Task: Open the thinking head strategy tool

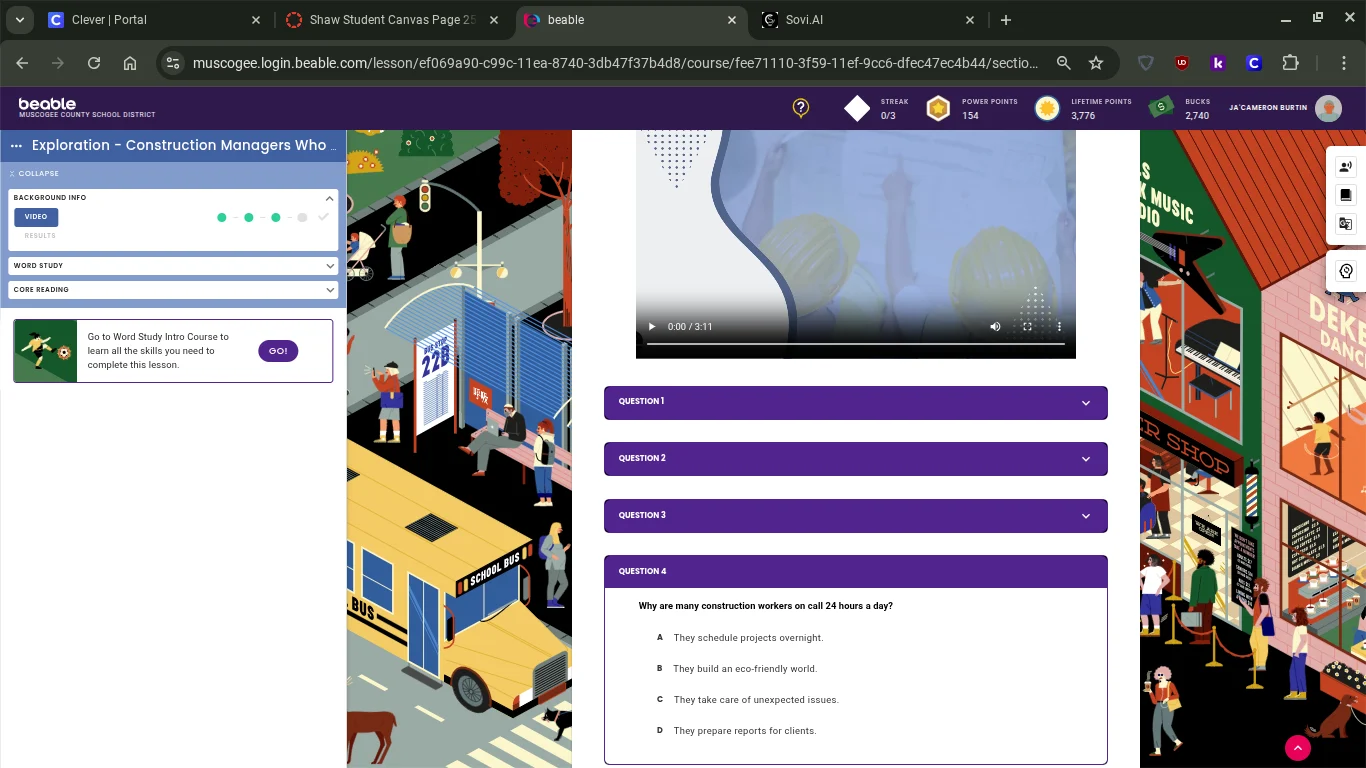Action: (1346, 271)
